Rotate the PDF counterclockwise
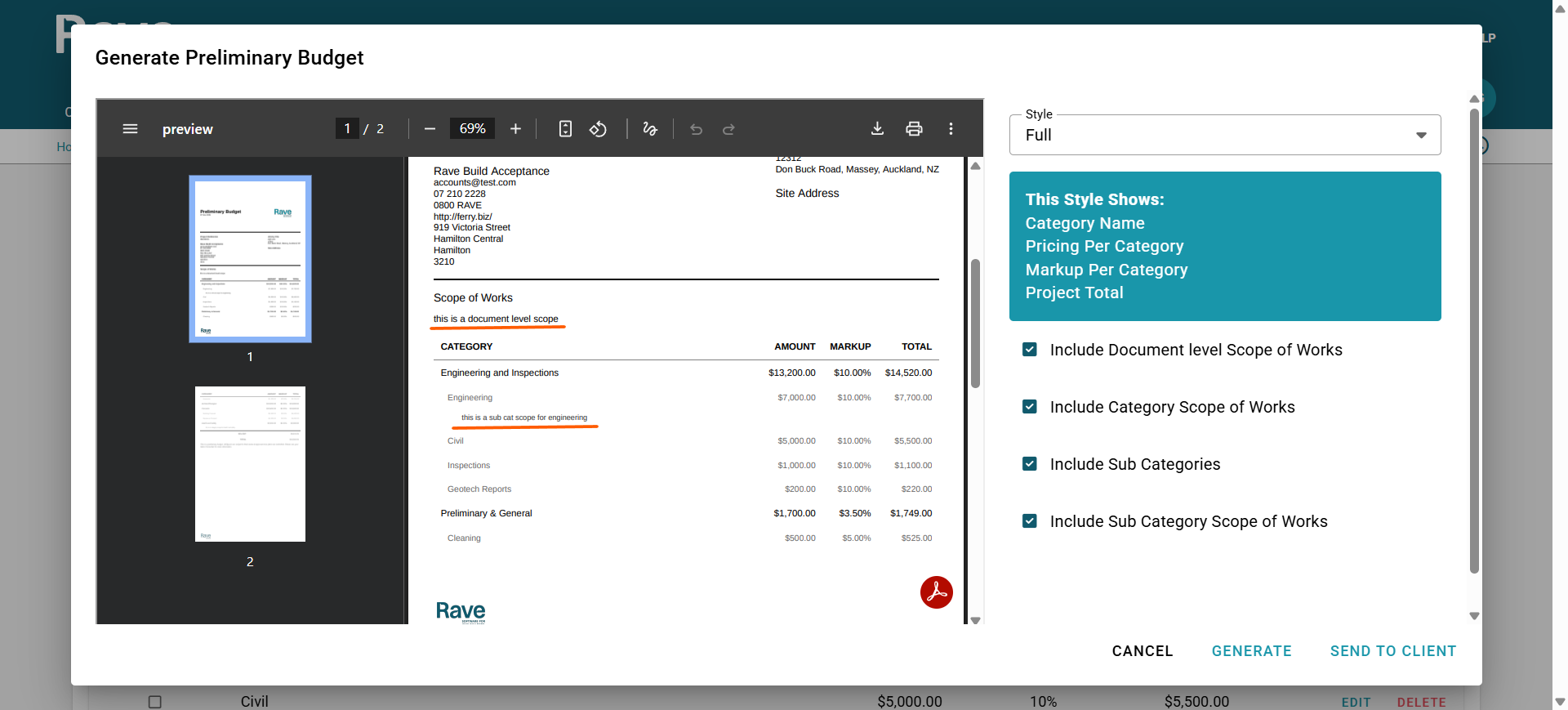The height and width of the screenshot is (710, 1568). tap(598, 129)
